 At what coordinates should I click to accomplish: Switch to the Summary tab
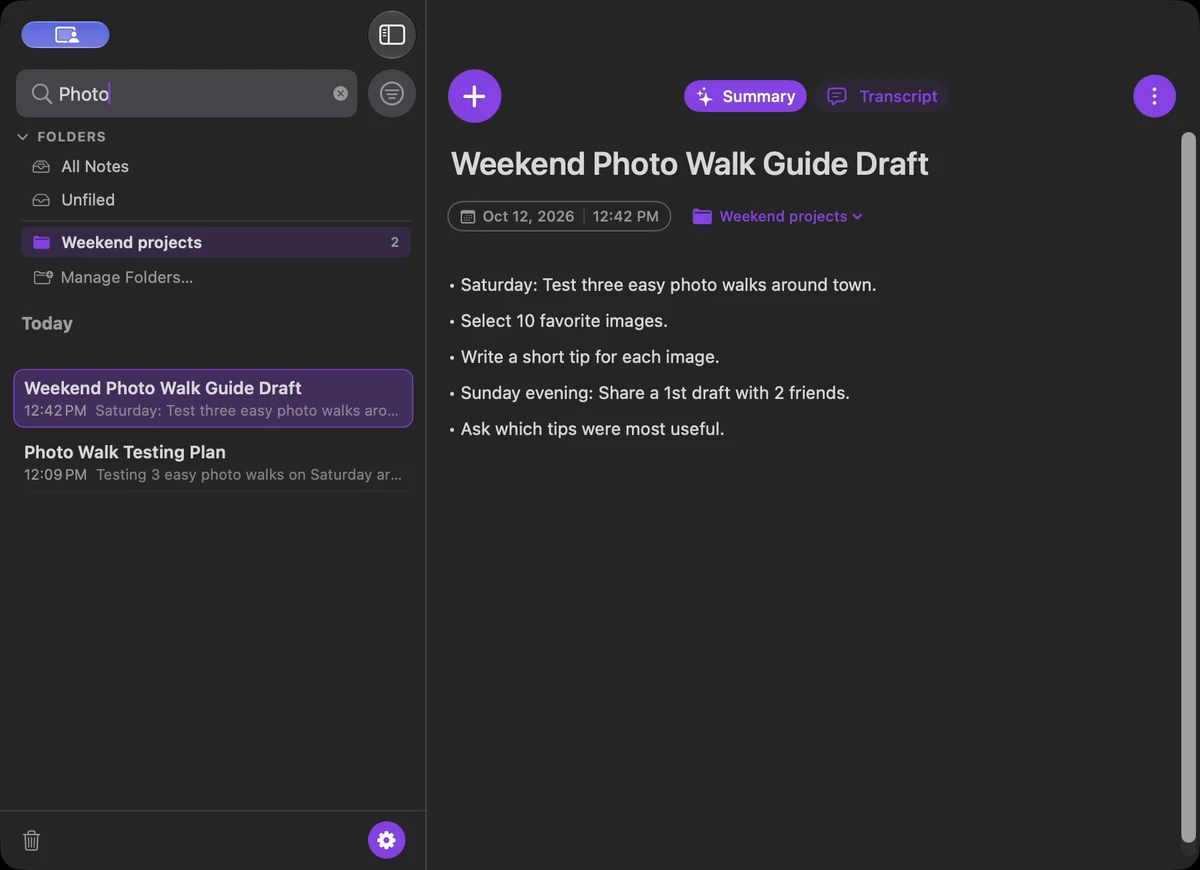(745, 96)
